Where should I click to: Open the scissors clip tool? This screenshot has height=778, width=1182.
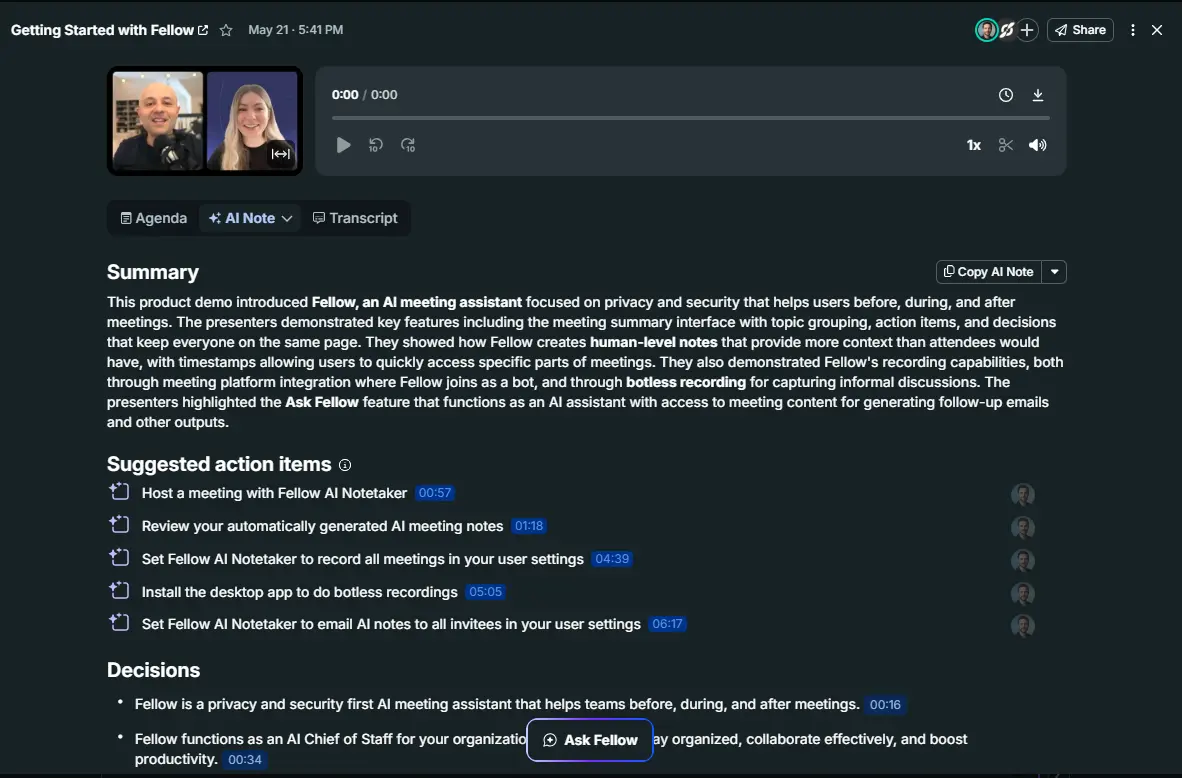(1005, 145)
